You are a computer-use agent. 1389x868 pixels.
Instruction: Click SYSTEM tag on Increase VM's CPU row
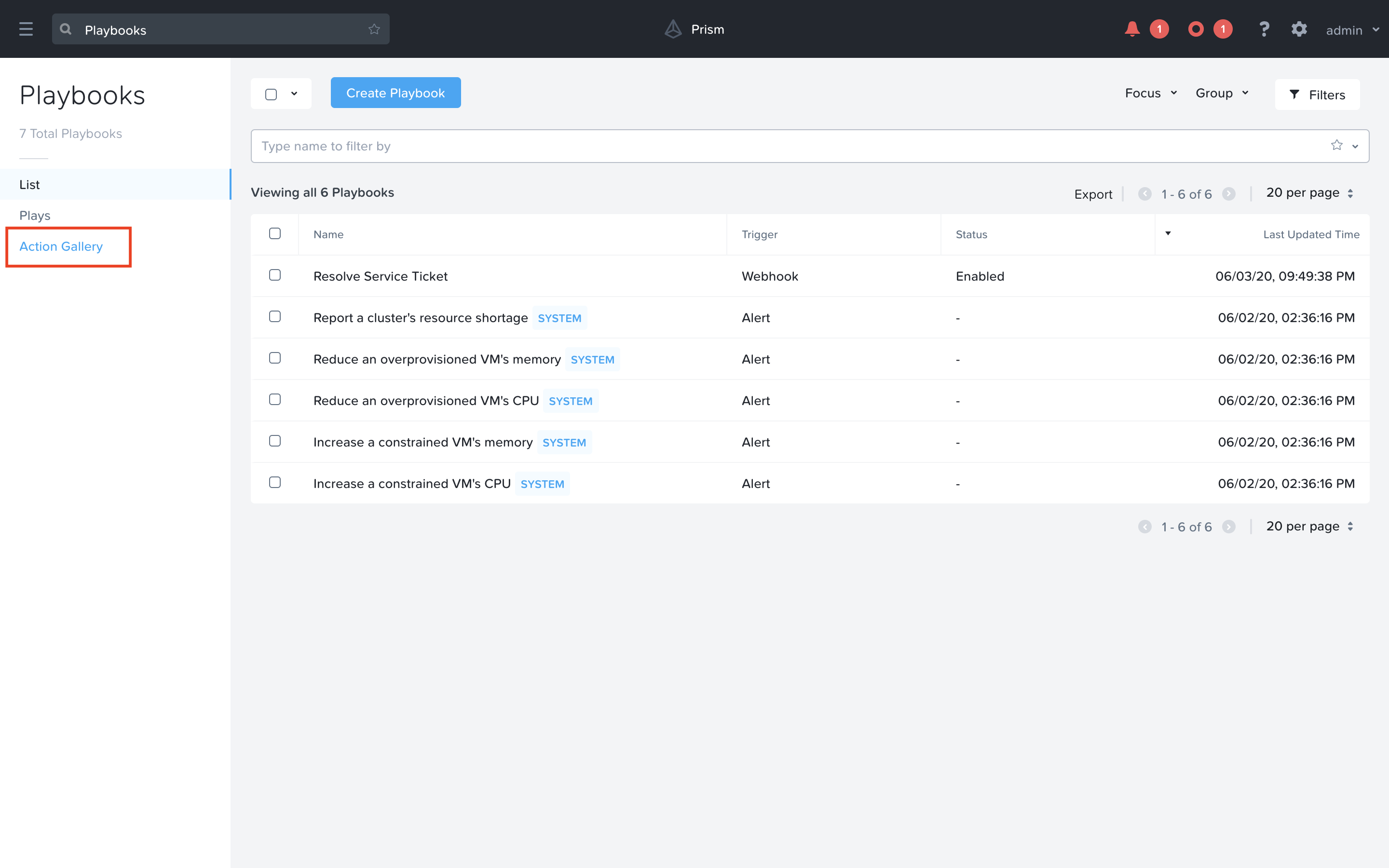click(543, 484)
